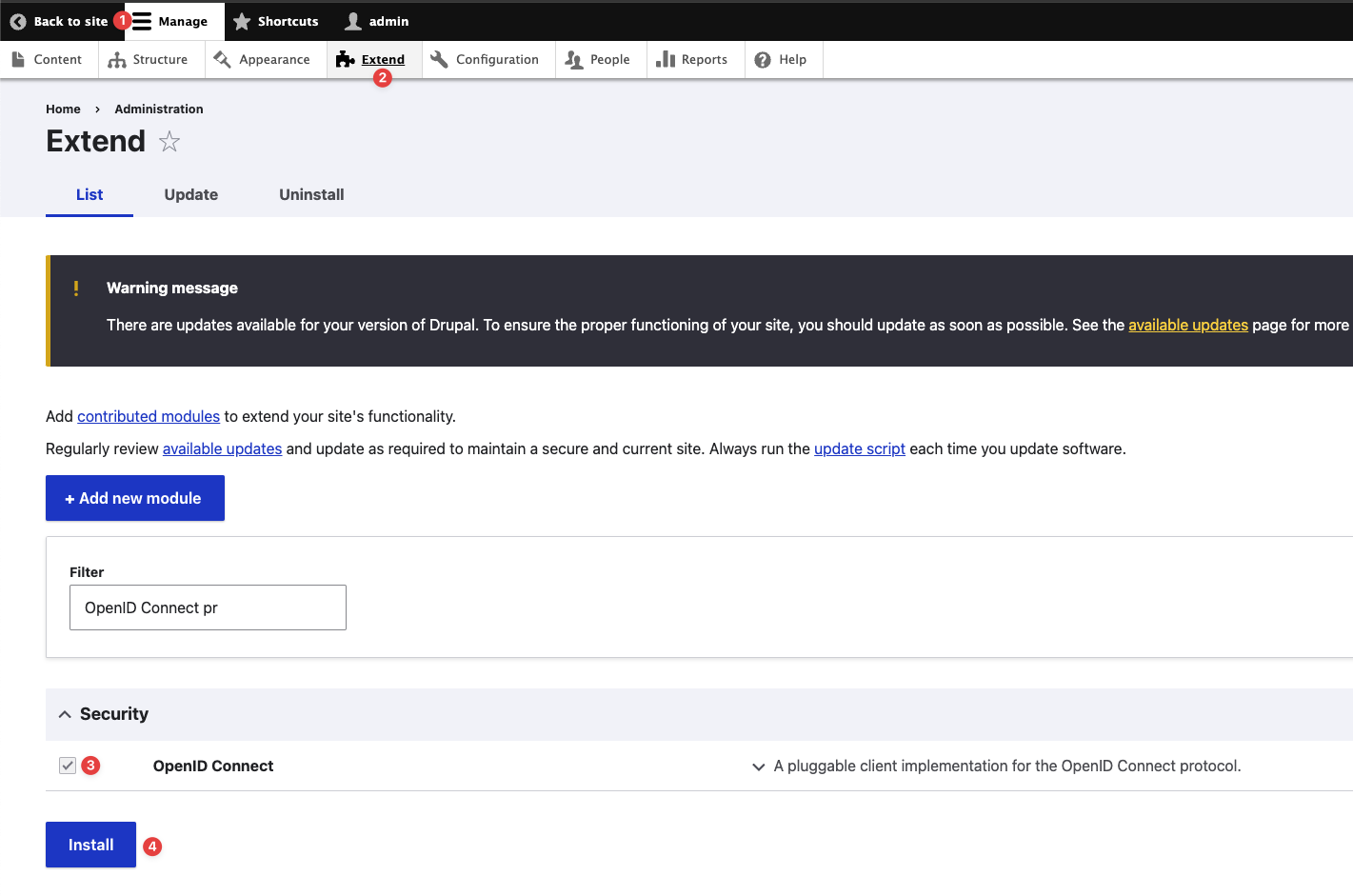Image resolution: width=1353 pixels, height=896 pixels.
Task: Uncheck the OpenID Connect module checkbox
Action: [x=67, y=765]
